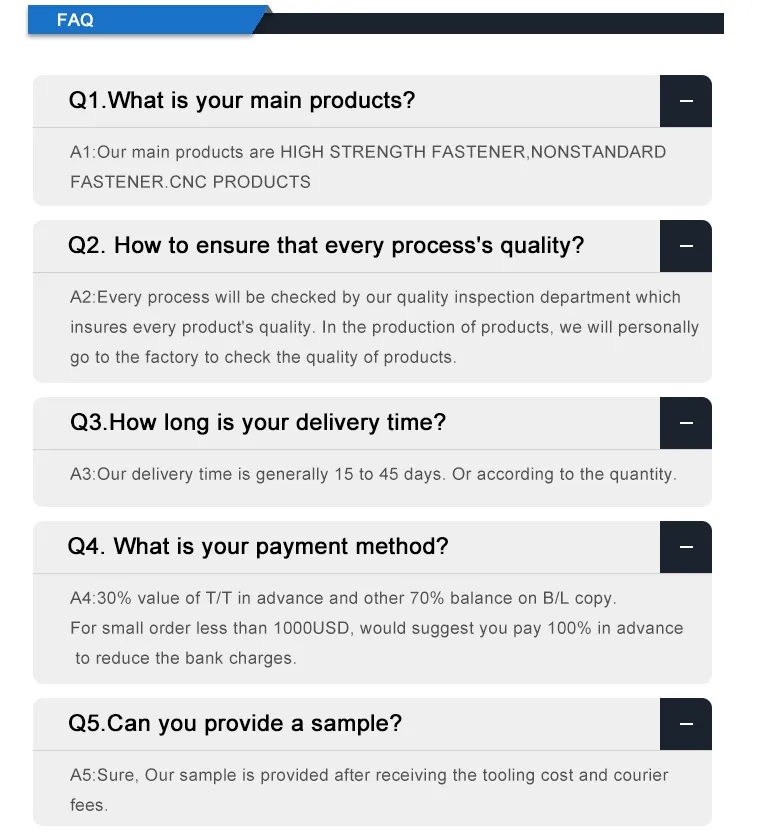Collapse the Q1 main products answer
765x840 pixels.
pos(686,101)
